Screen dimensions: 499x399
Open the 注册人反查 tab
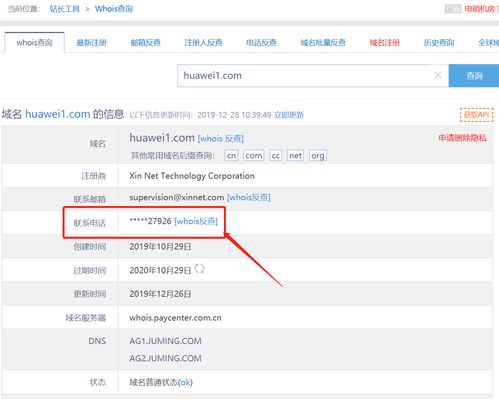203,43
